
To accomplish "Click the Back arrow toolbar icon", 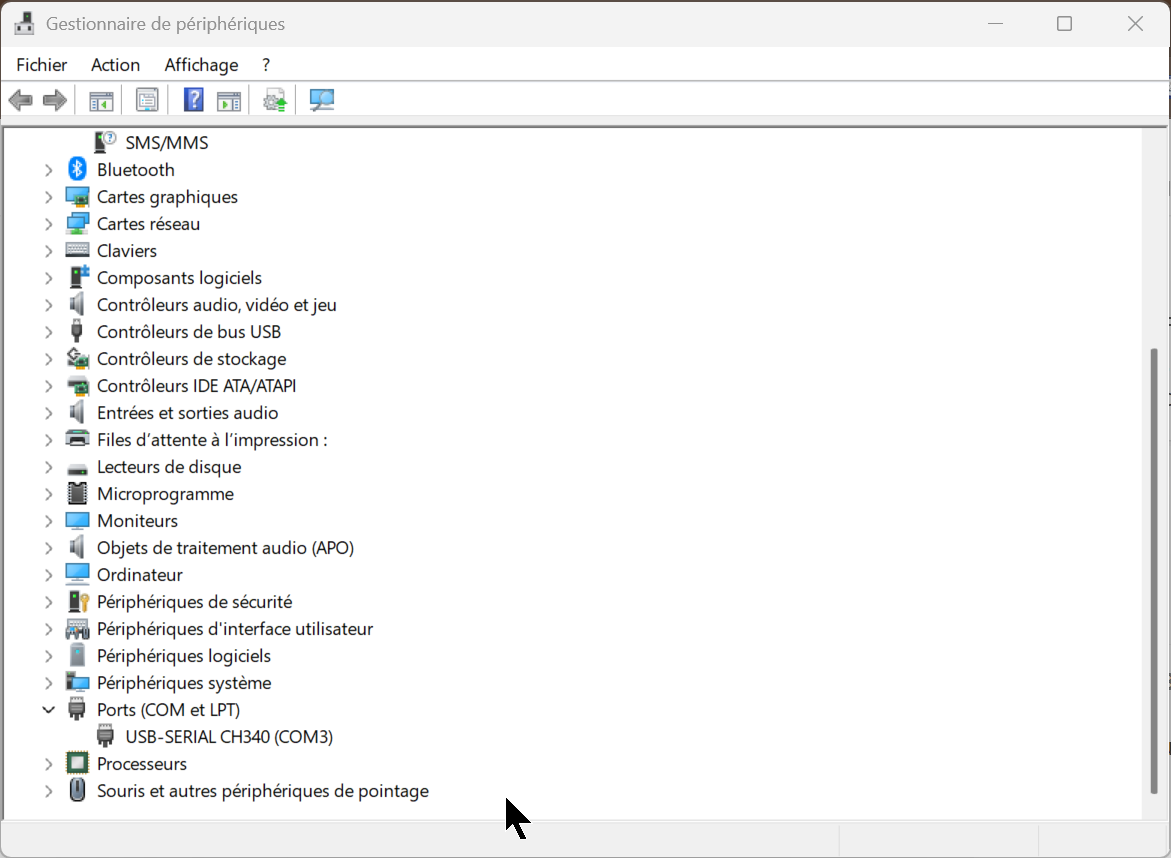I will pyautogui.click(x=21, y=100).
